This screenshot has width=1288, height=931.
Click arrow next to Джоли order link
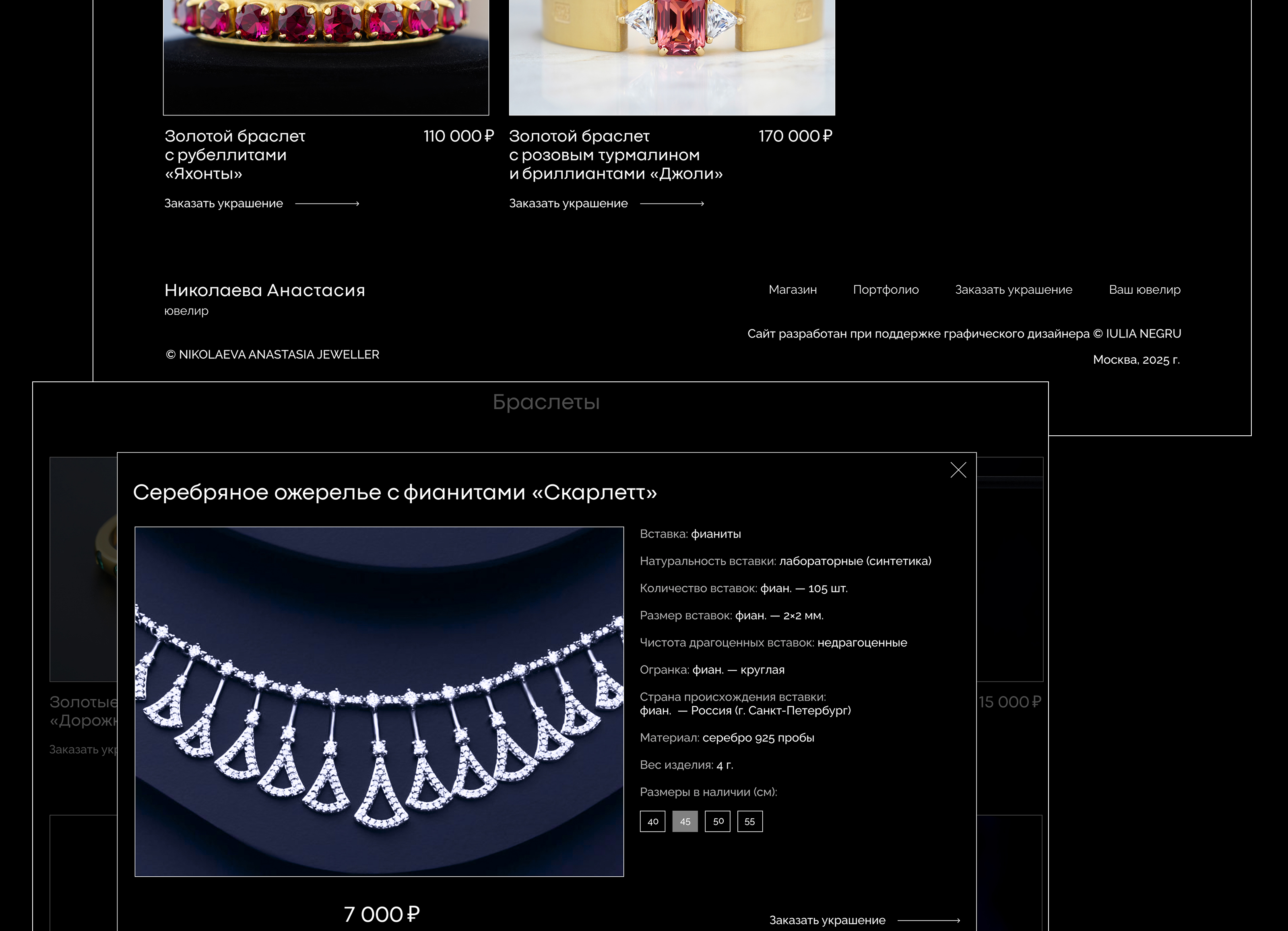click(672, 204)
